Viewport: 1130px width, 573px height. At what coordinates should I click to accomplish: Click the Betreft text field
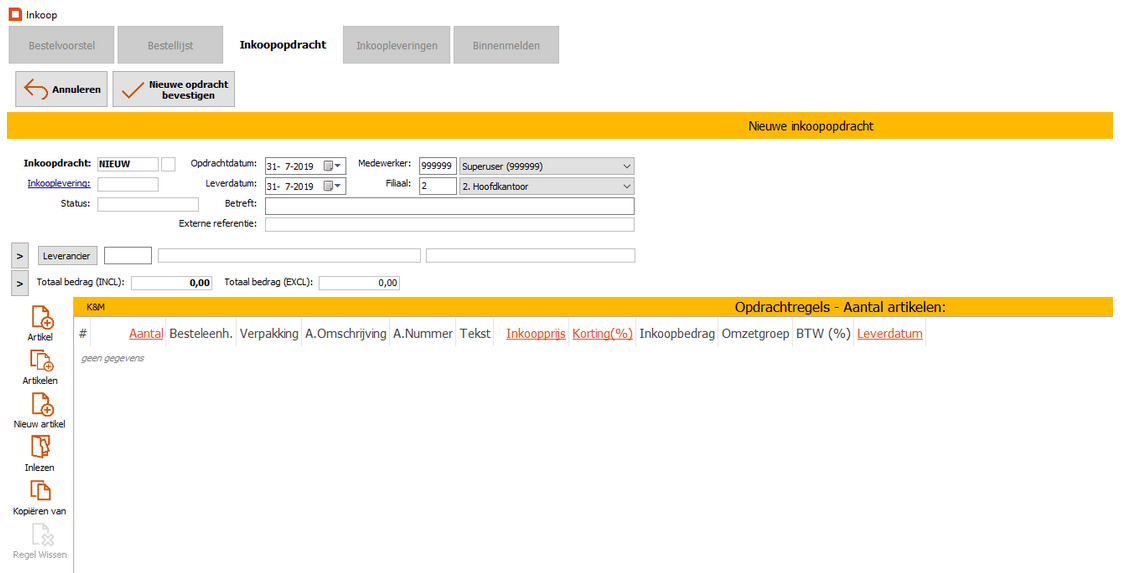tap(449, 206)
